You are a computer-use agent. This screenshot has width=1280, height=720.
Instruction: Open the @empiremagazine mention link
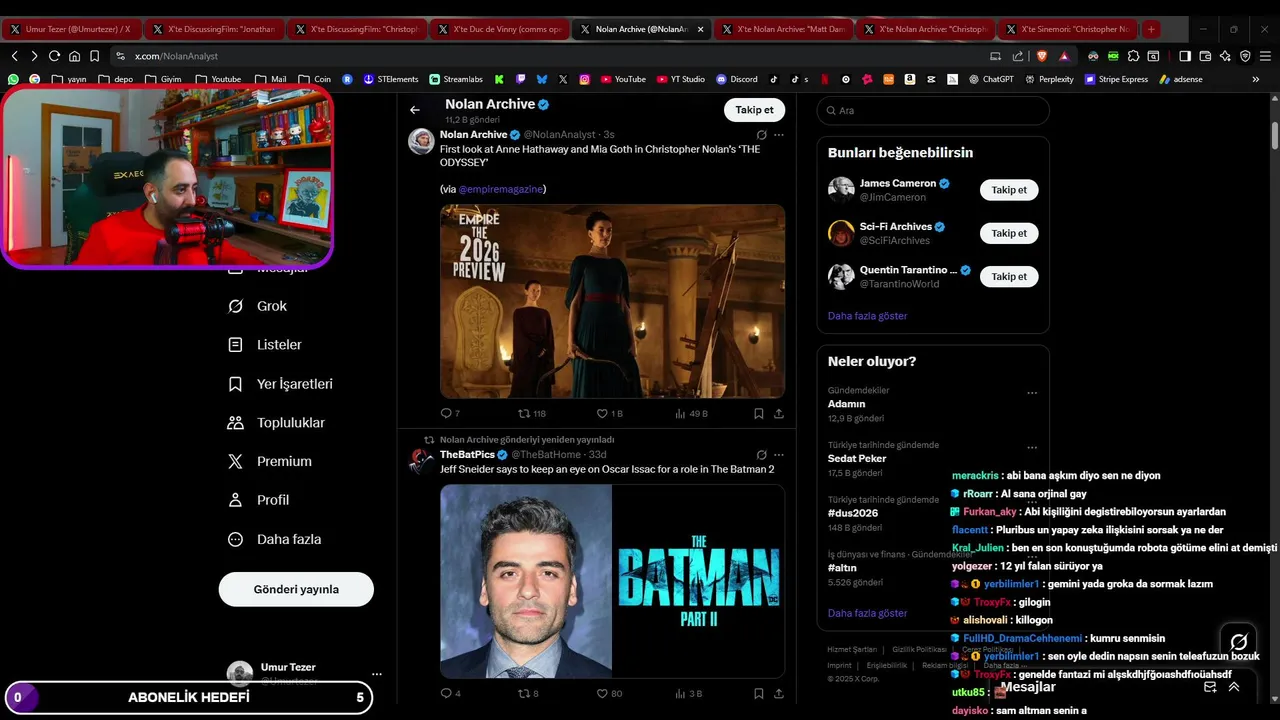pyautogui.click(x=500, y=189)
